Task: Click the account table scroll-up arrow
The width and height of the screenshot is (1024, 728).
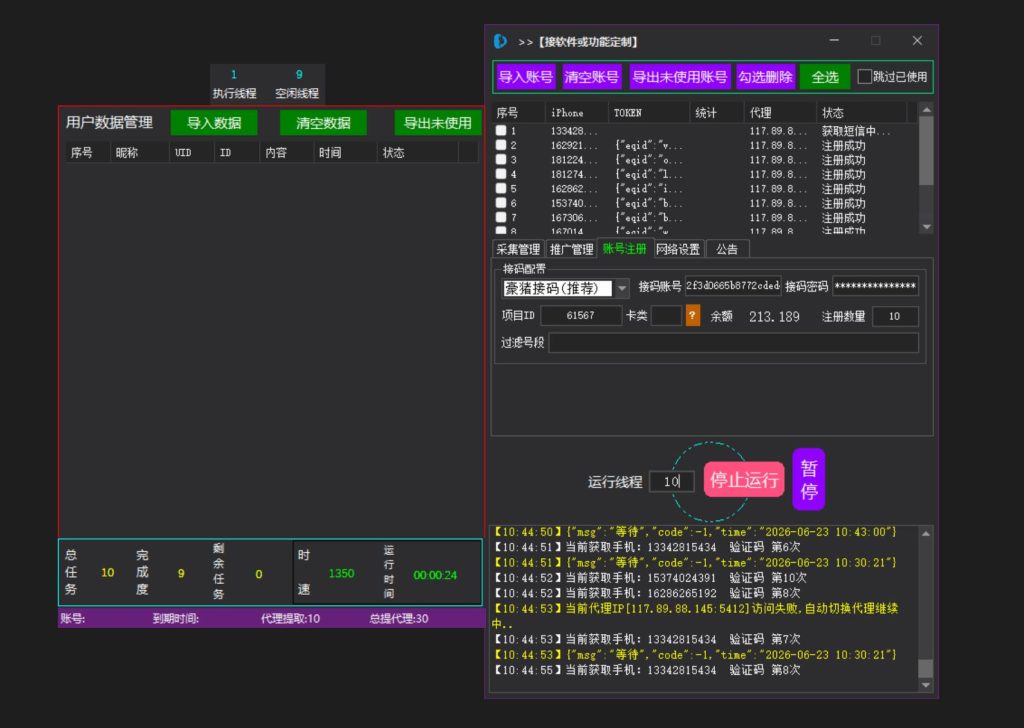Action: (x=926, y=110)
